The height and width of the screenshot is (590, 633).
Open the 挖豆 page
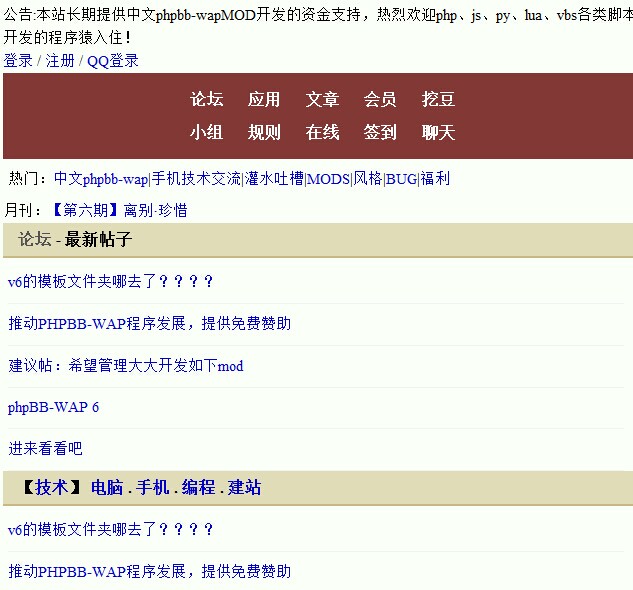[438, 99]
